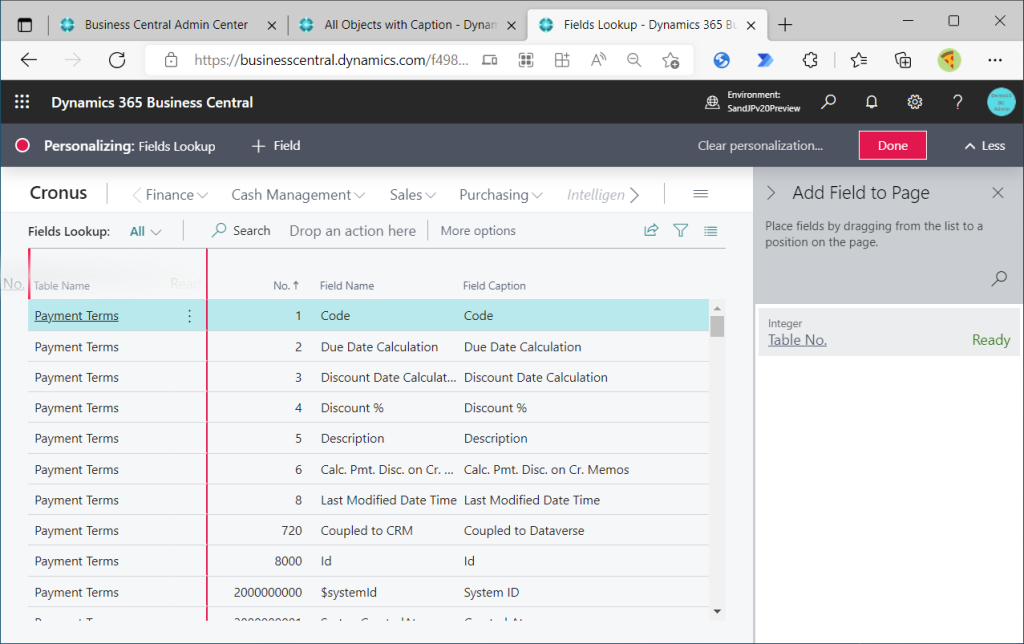Click the search icon in Add Field panel

tap(999, 279)
